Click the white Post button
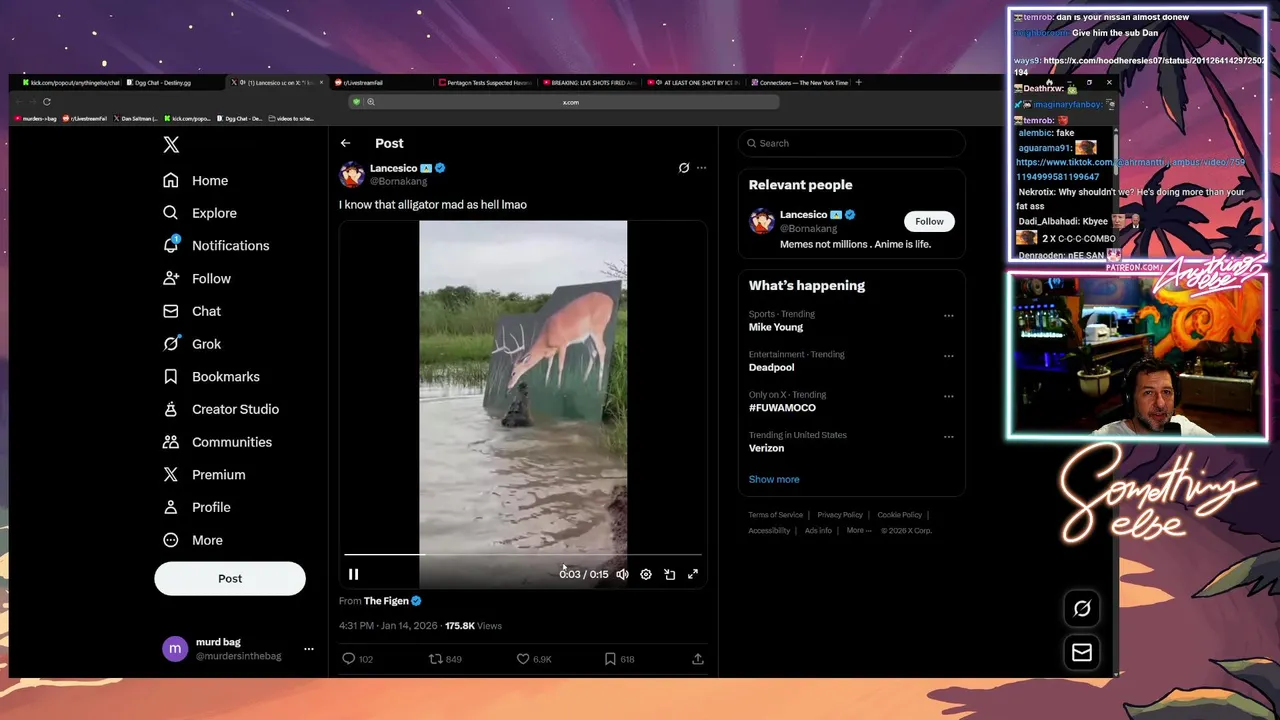The height and width of the screenshot is (720, 1280). [230, 579]
